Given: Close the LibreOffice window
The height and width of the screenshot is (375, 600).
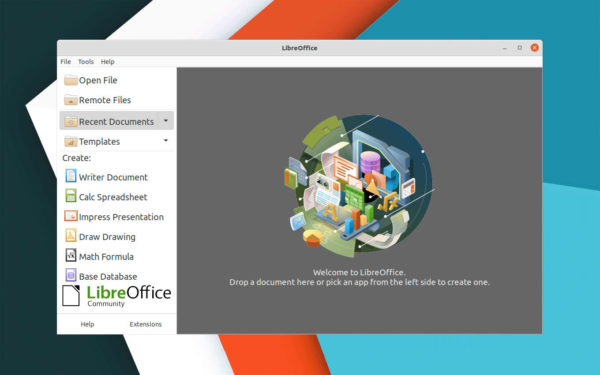Looking at the screenshot, I should [x=535, y=48].
